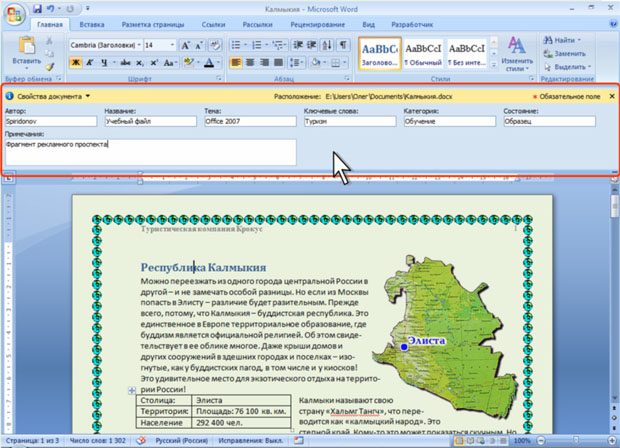Switch to the Ссылки tab

[x=214, y=25]
